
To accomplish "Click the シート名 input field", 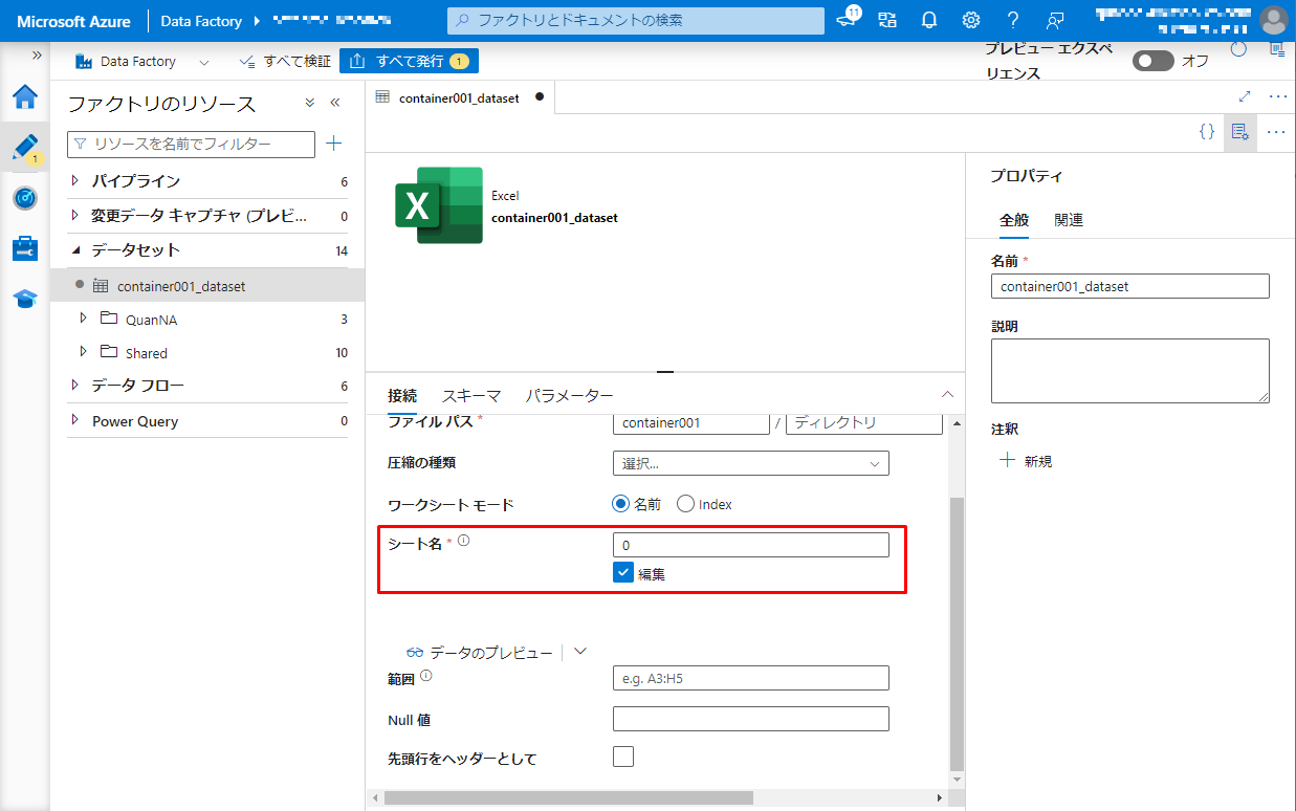I will point(750,545).
